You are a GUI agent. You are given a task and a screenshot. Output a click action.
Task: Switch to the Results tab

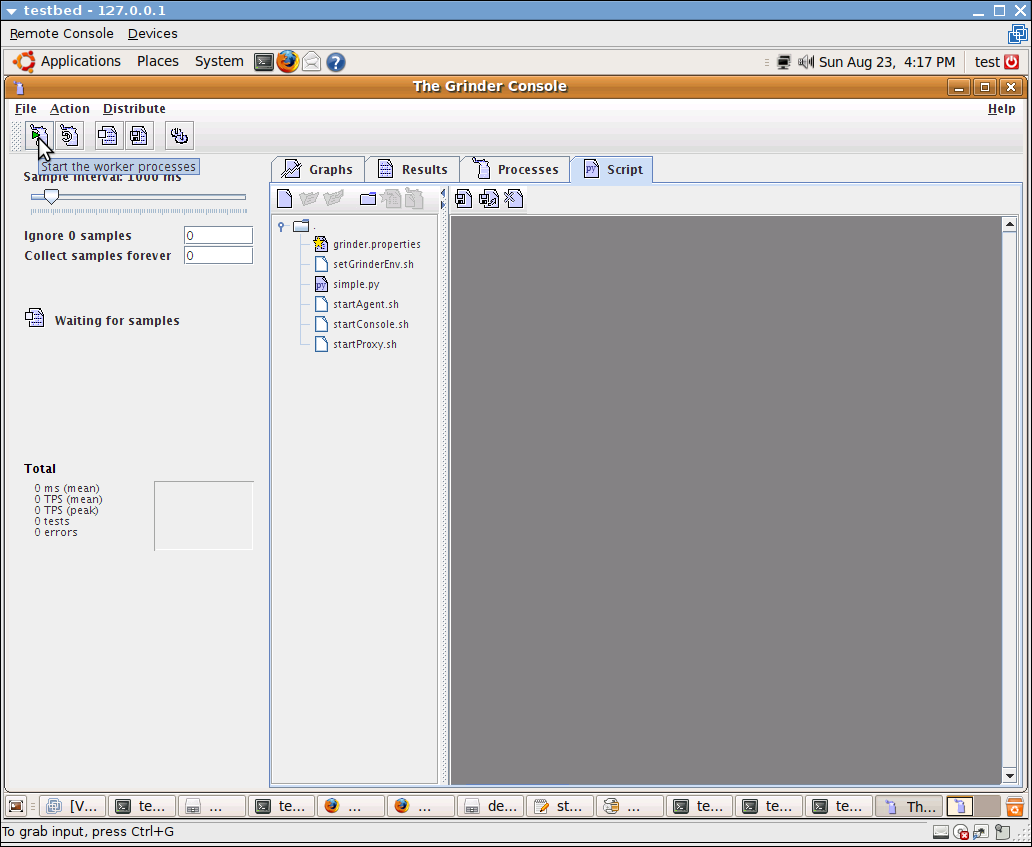(412, 169)
